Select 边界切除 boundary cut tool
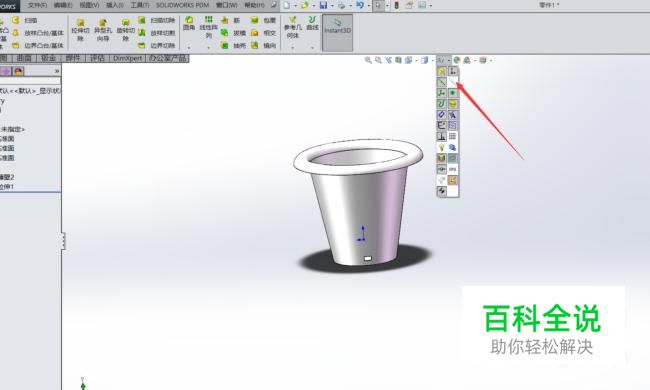Image resolution: width=650 pixels, height=390 pixels. 157,45
